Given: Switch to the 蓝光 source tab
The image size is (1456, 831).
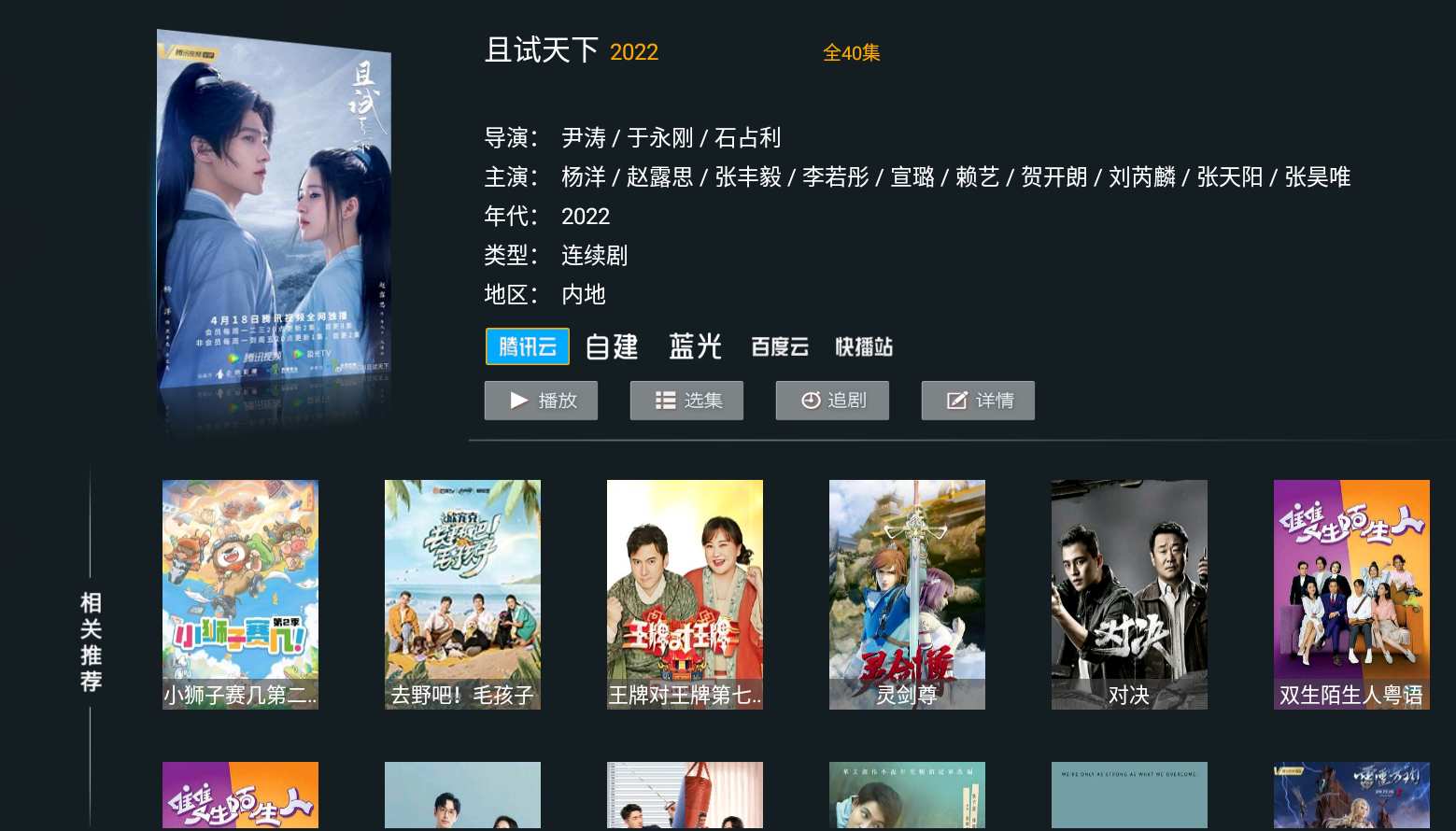Looking at the screenshot, I should (x=695, y=346).
